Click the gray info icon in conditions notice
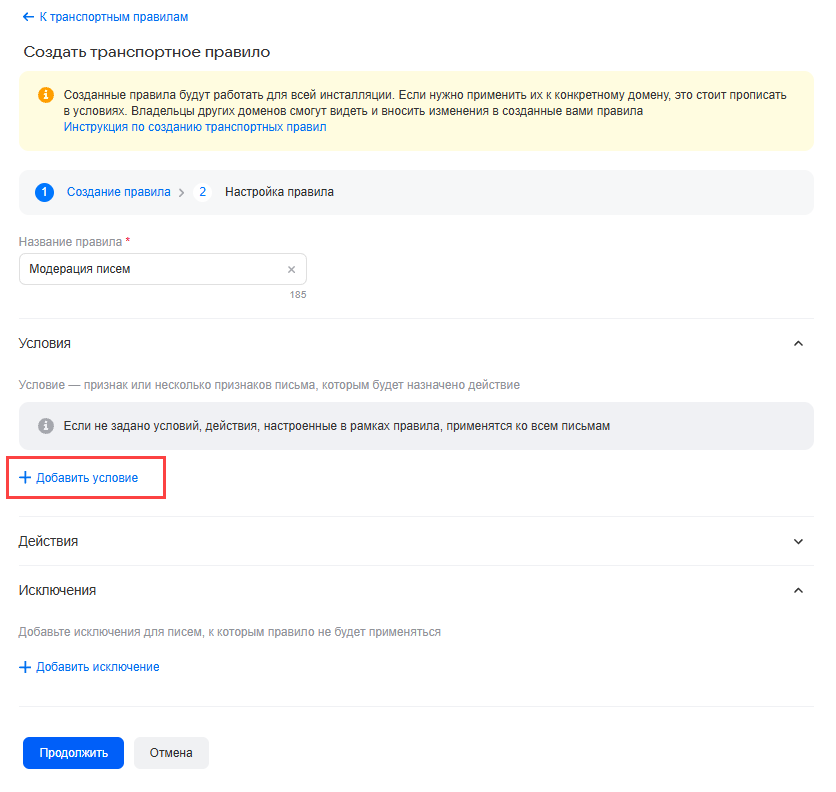Viewport: 836px width, 792px height. click(x=46, y=426)
